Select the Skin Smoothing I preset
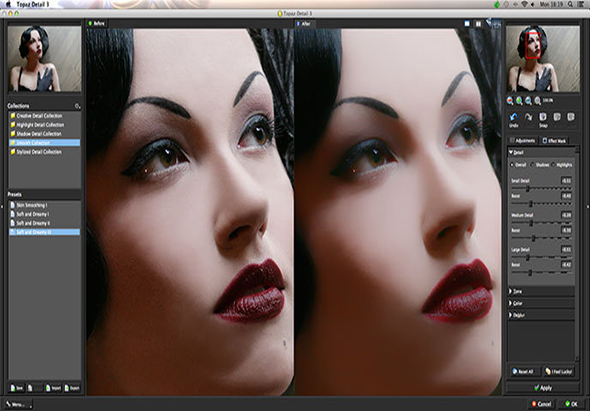The image size is (590, 411). [44, 205]
